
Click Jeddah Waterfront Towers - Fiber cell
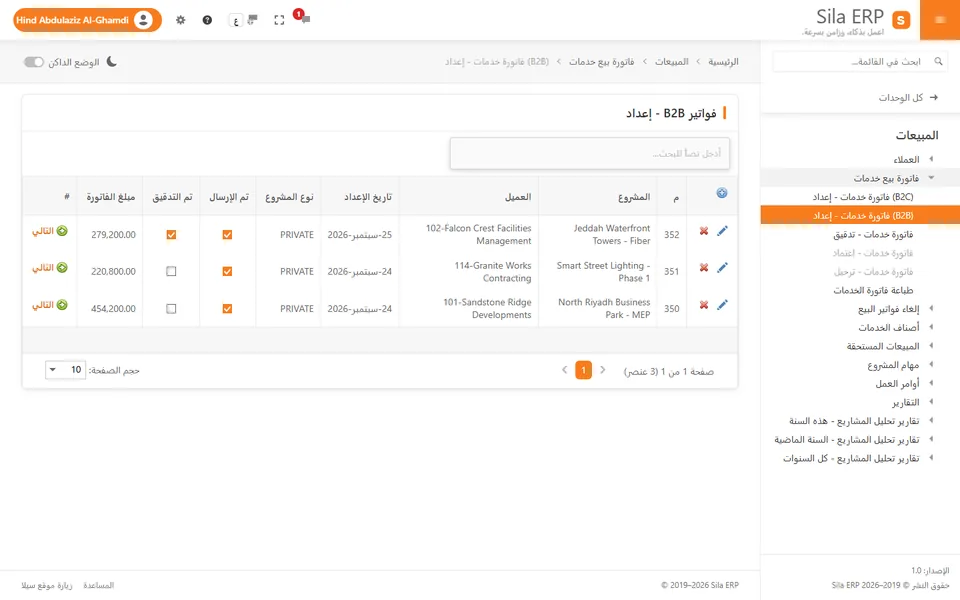(x=598, y=234)
